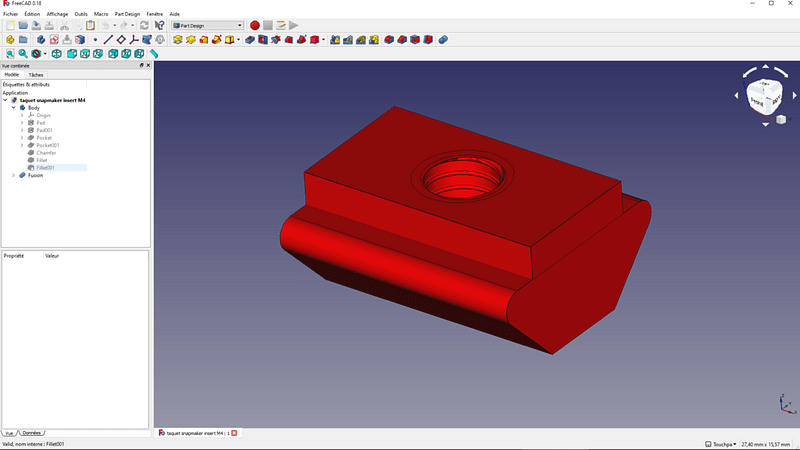Image resolution: width=800 pixels, height=450 pixels.
Task: Expand the Fusion tree node
Action: 14,175
